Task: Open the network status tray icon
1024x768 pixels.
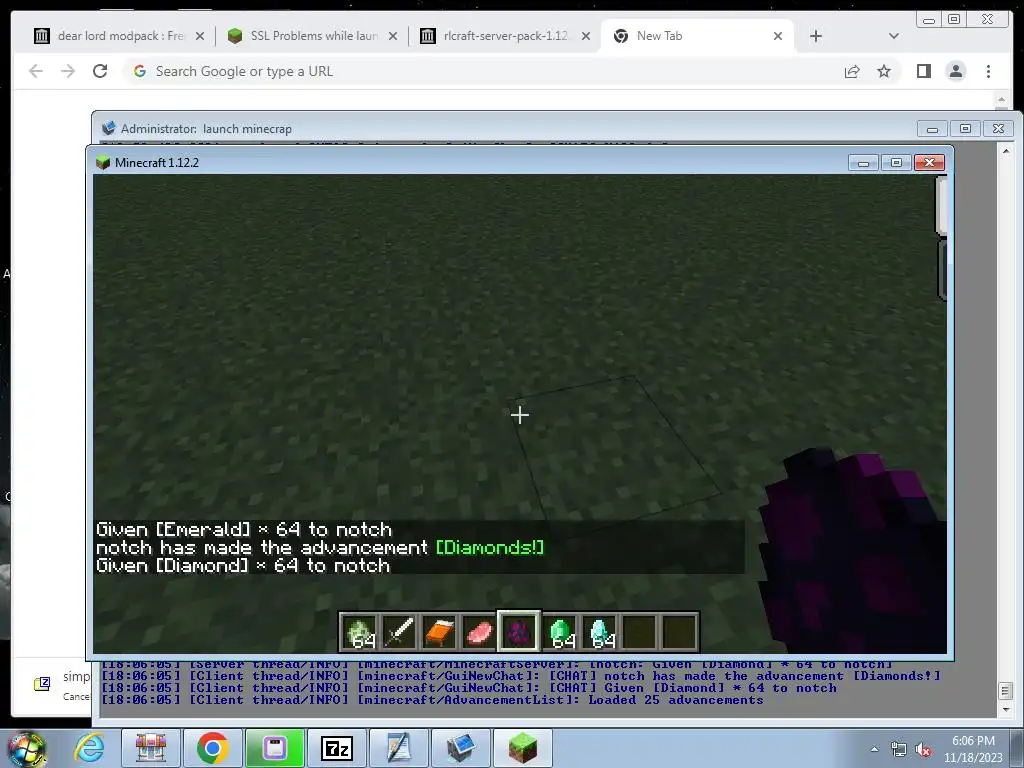Action: tap(899, 749)
